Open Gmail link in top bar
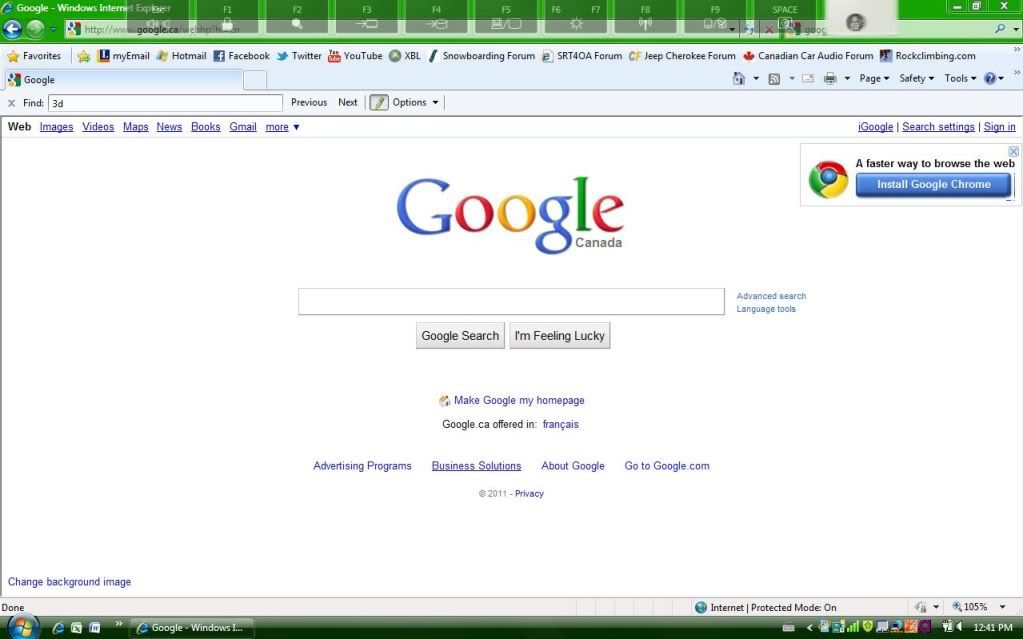The height and width of the screenshot is (639, 1023). pos(243,127)
